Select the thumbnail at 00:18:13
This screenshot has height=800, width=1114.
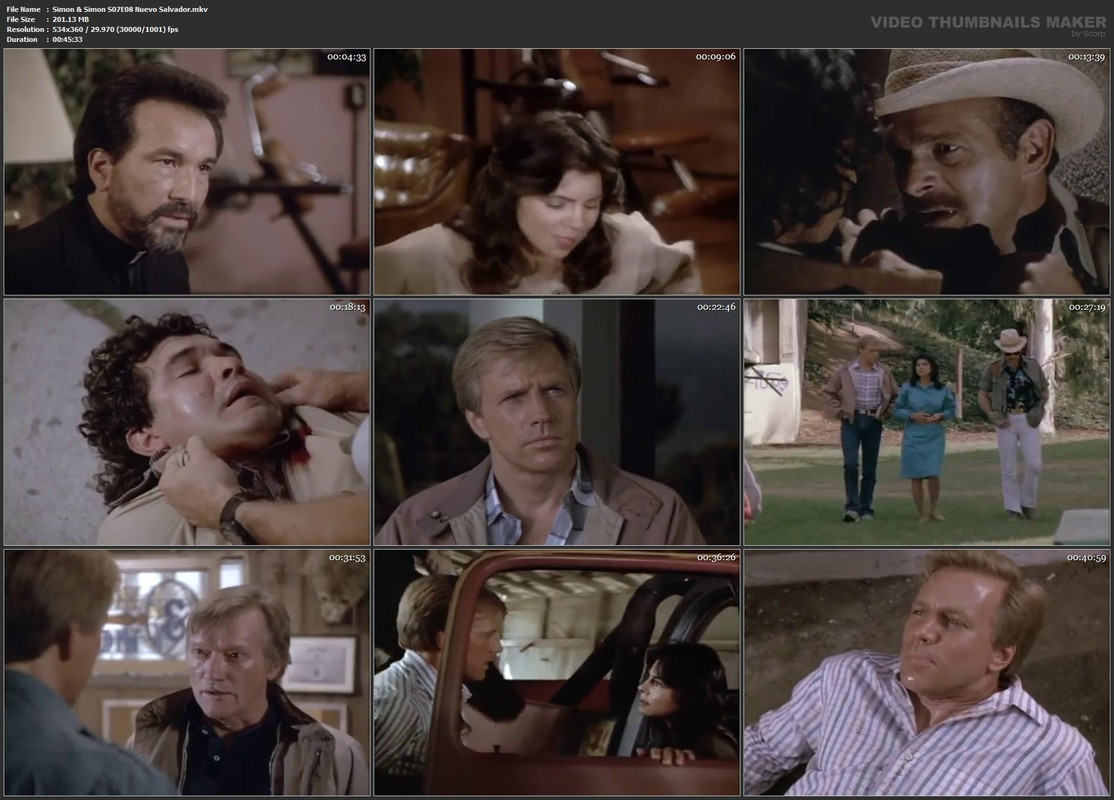pos(187,422)
